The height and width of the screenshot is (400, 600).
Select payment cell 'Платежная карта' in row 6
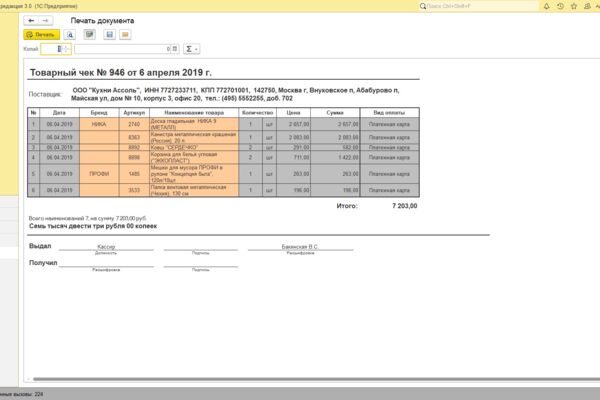pyautogui.click(x=389, y=190)
